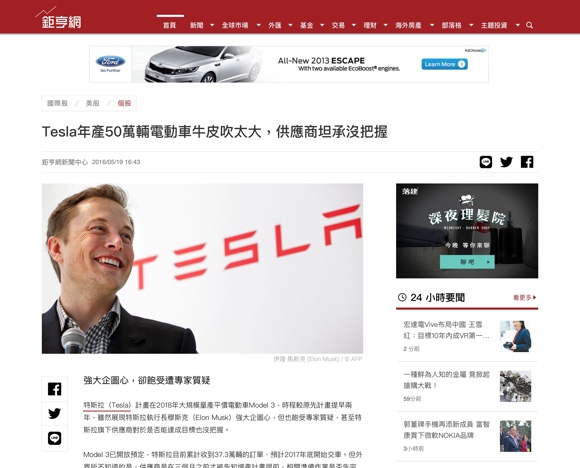
Task: Share article on Twitter icon near headline
Action: pos(506,162)
